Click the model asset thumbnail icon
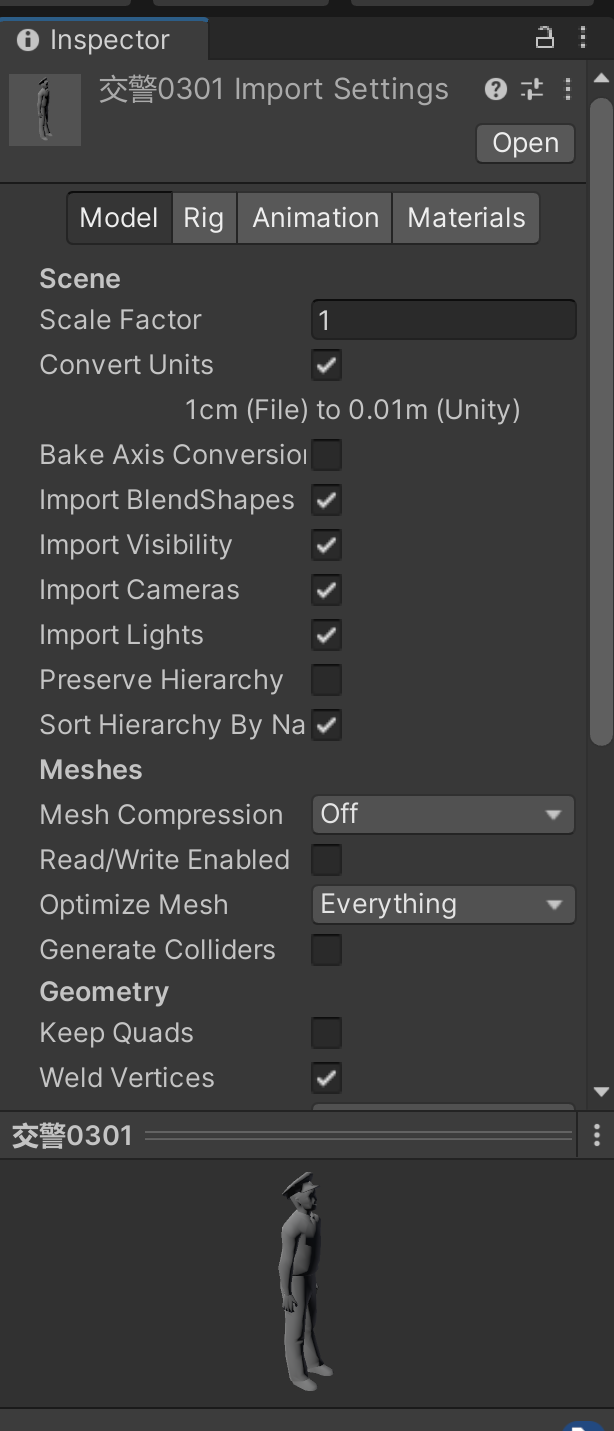Viewport: 614px width, 1431px height. (x=45, y=110)
